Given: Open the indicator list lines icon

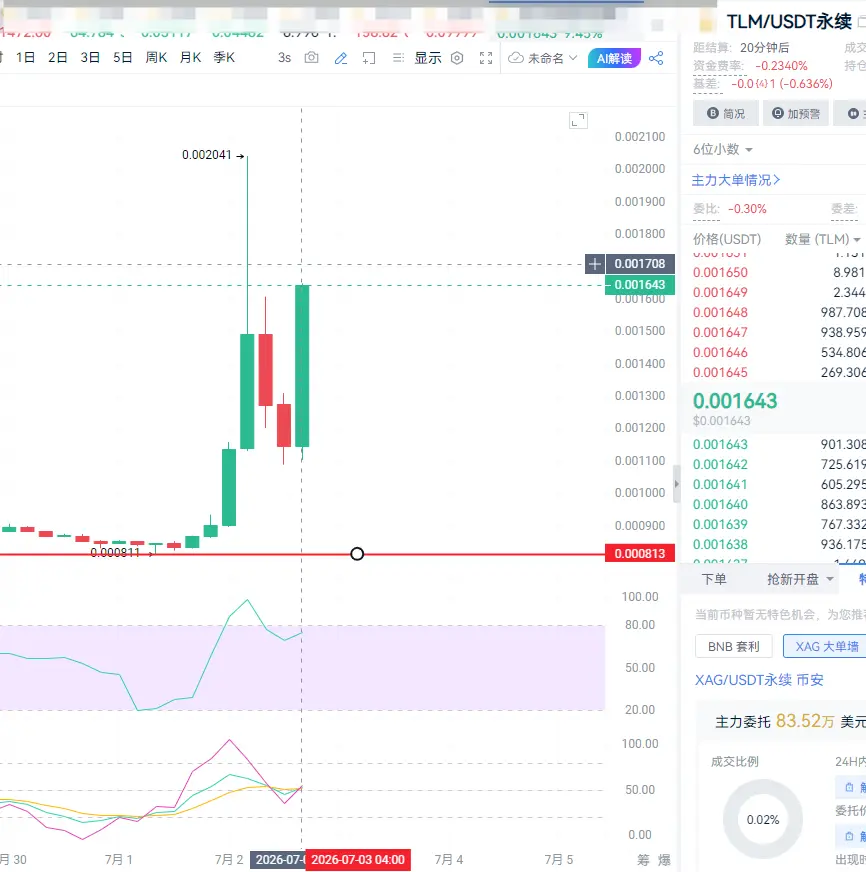Looking at the screenshot, I should pos(398,58).
